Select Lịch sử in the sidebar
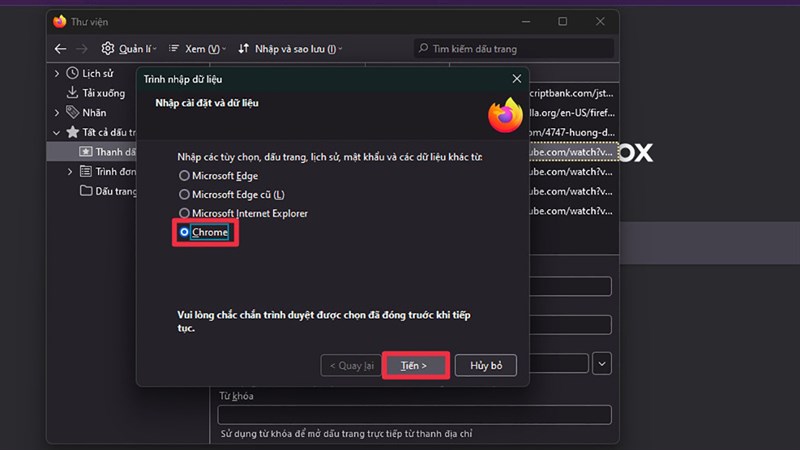 [97, 73]
